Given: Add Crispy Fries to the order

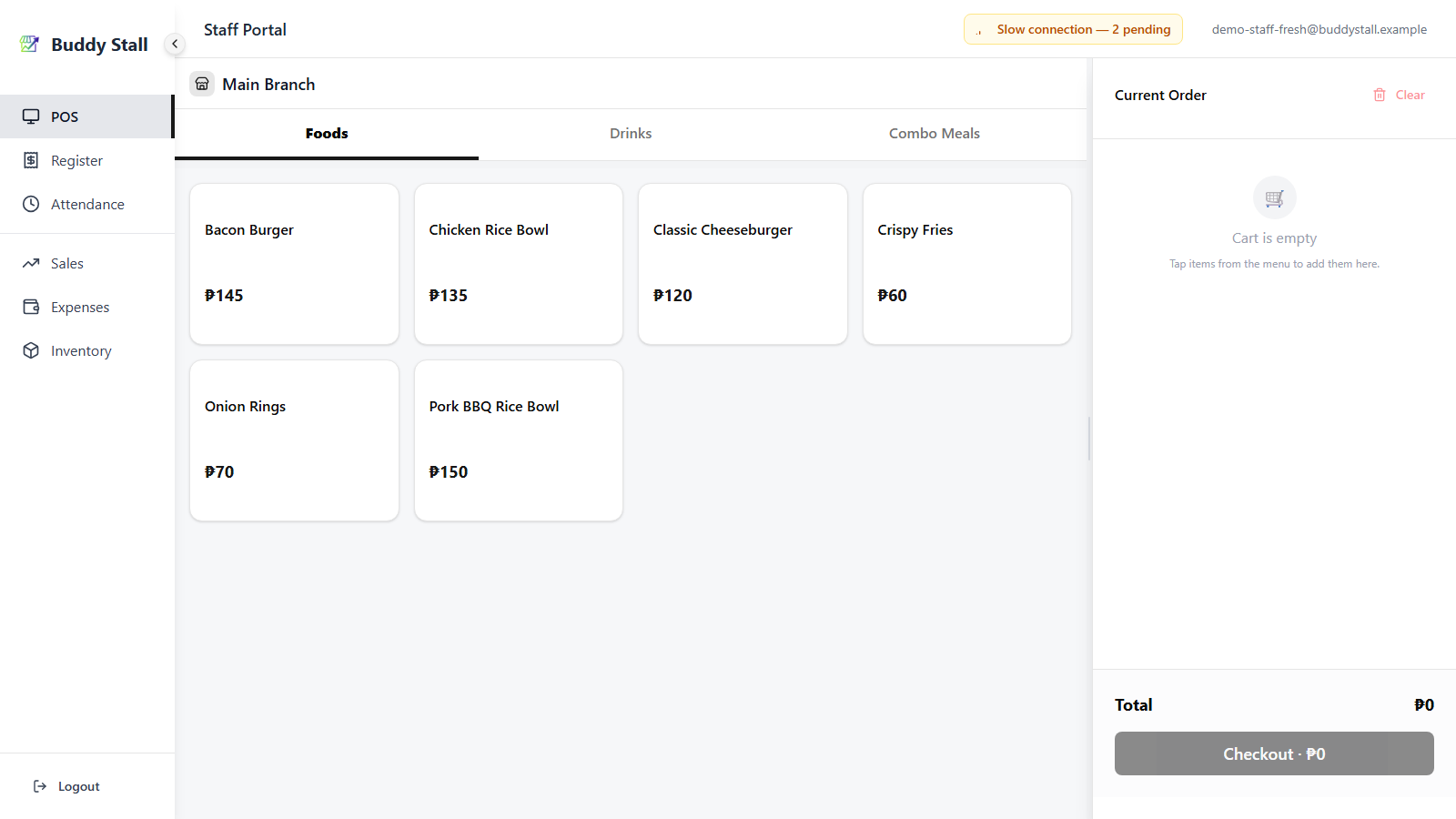Looking at the screenshot, I should pyautogui.click(x=967, y=264).
